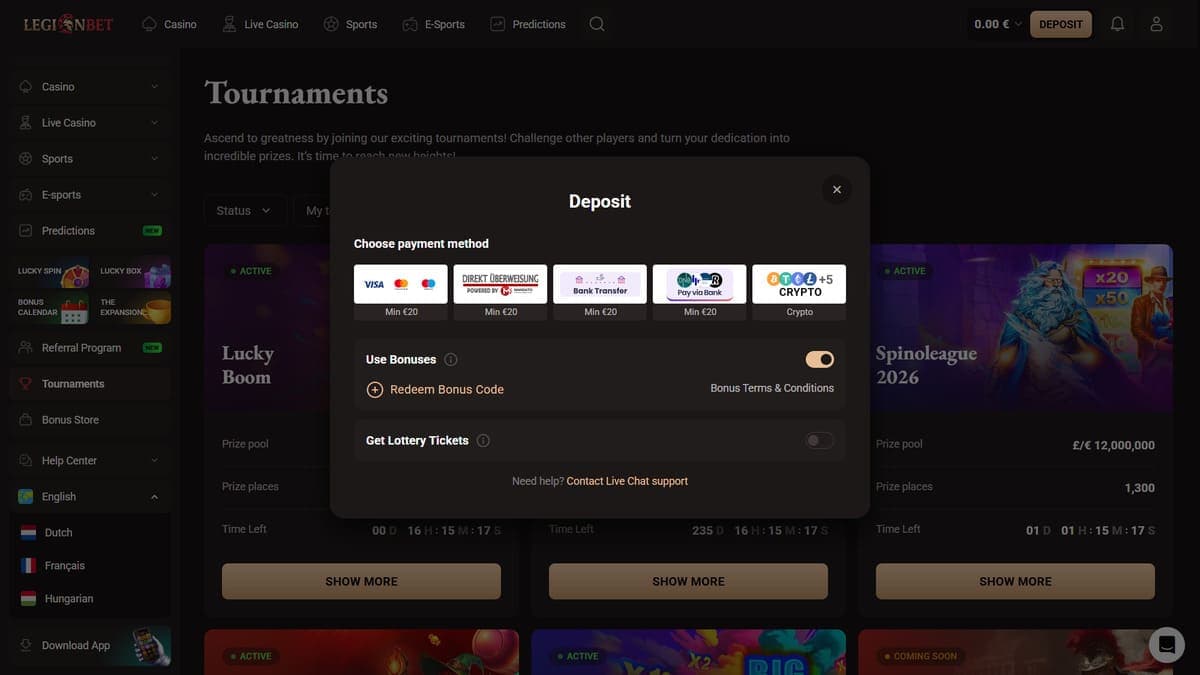Click info icon next to Get Lottery Tickets
The width and height of the screenshot is (1200, 675).
[x=483, y=441]
